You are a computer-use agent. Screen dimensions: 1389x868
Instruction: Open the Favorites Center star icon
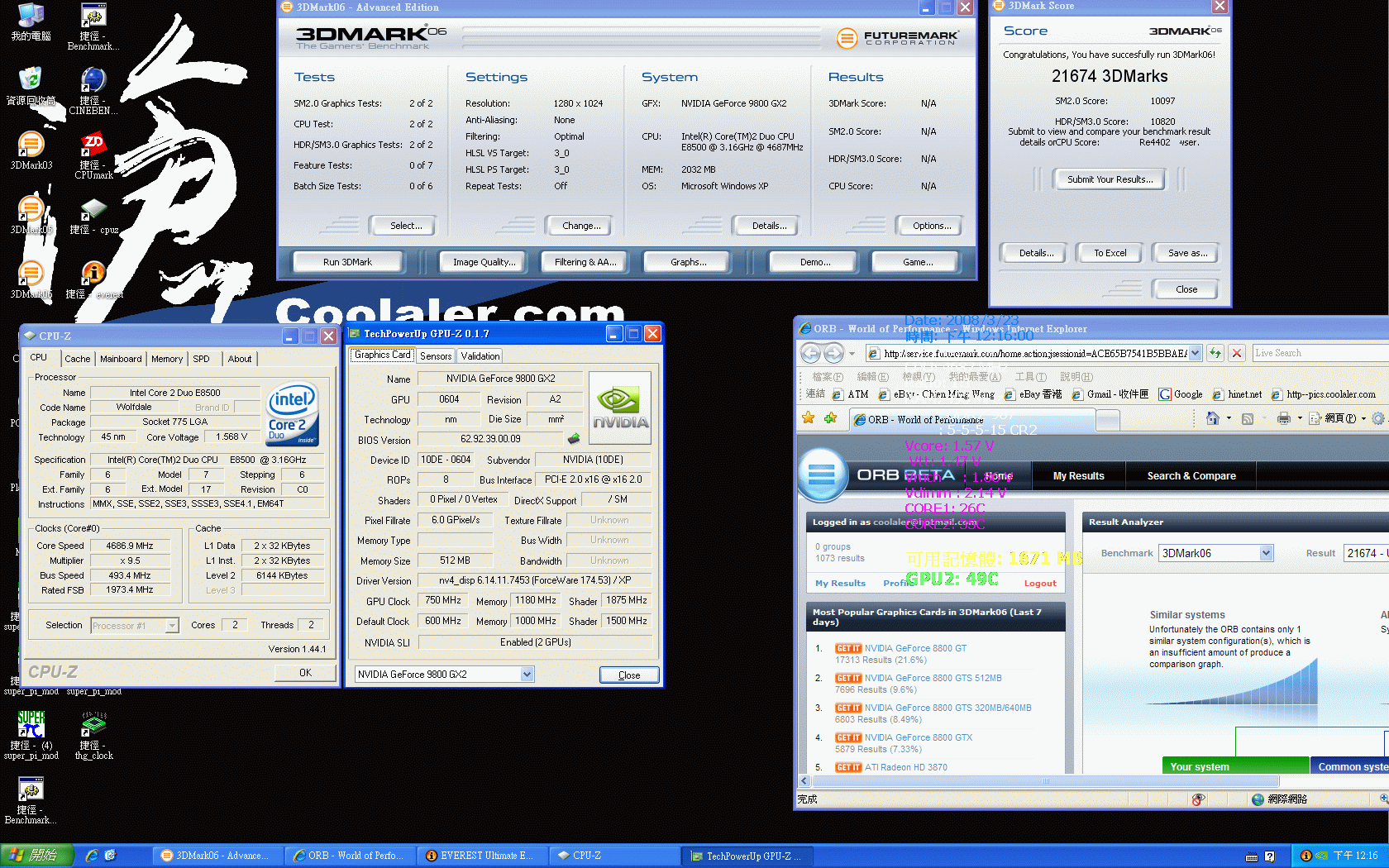pos(809,418)
